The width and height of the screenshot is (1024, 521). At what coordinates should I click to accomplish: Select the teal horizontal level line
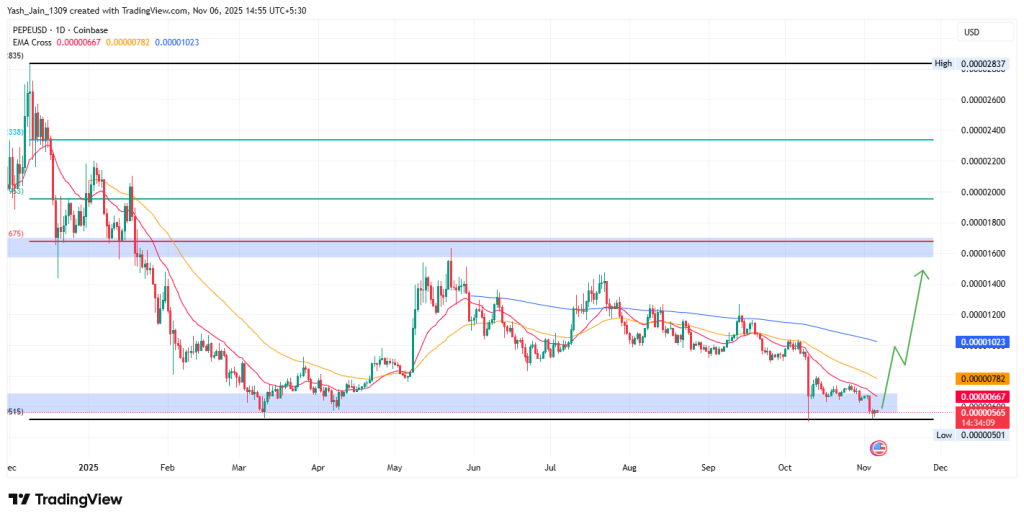(480, 140)
